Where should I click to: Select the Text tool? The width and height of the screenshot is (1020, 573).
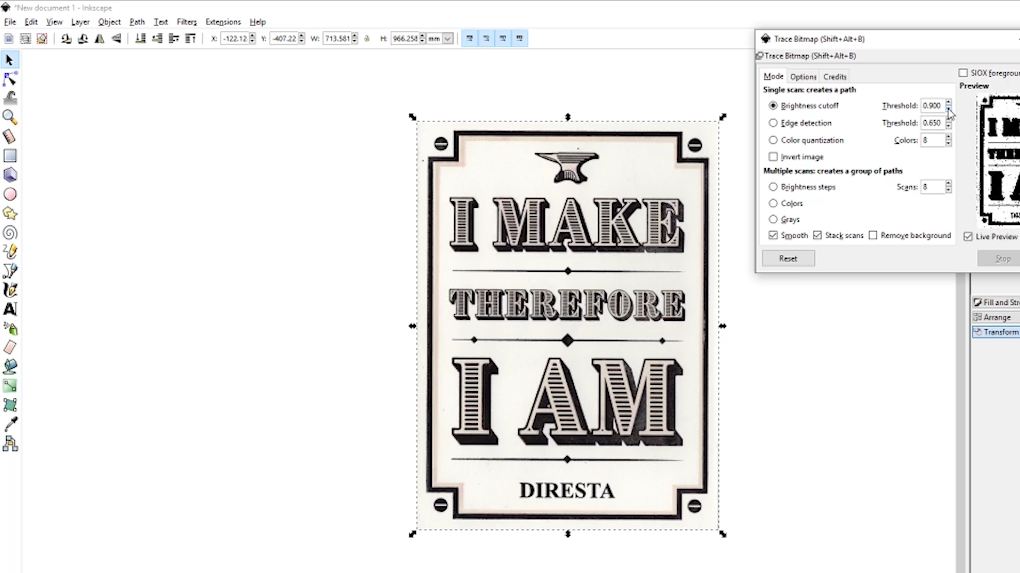(x=10, y=309)
